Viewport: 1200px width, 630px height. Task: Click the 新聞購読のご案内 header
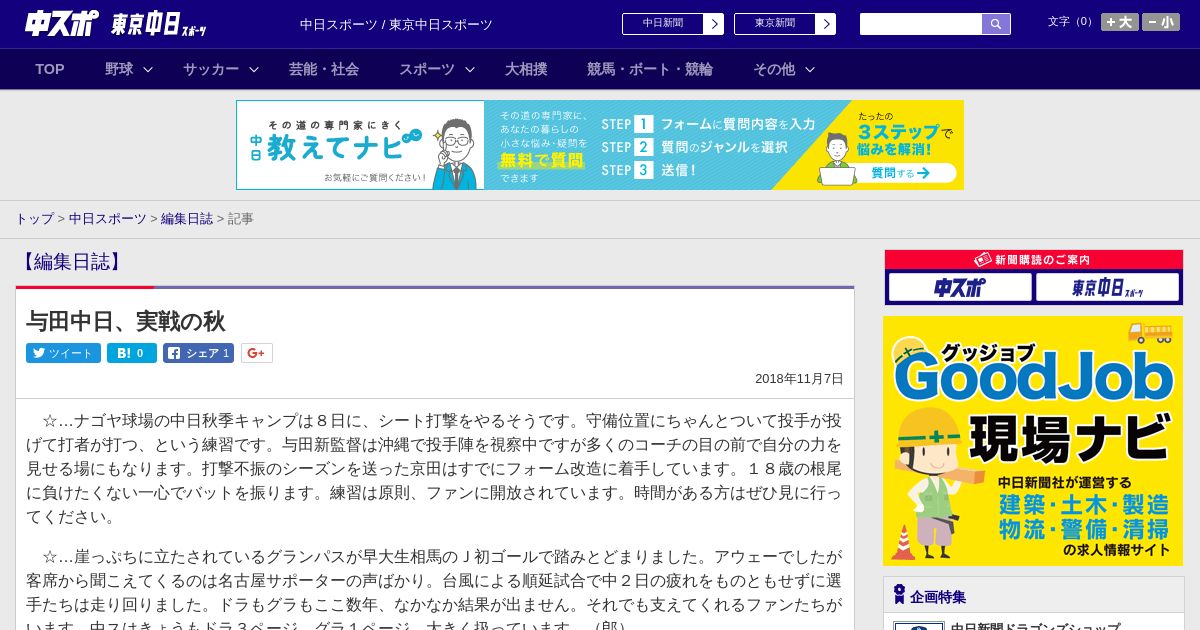pos(1033,260)
